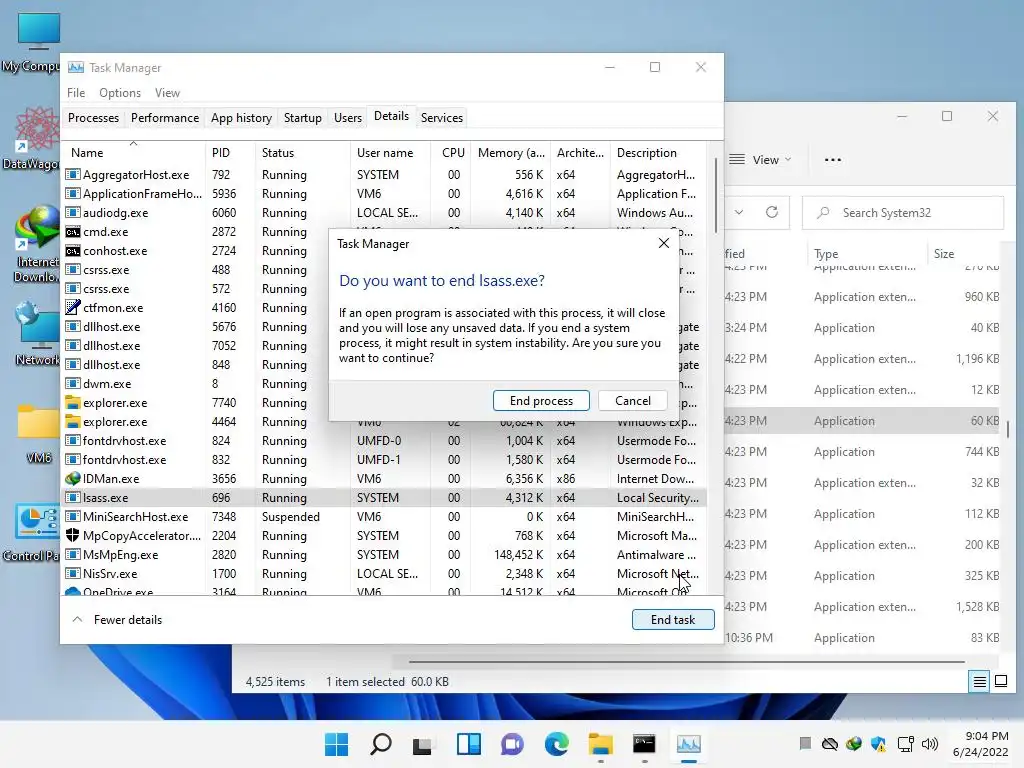1024x768 pixels.
Task: Select the audiodg.exe process row
Action: point(385,212)
